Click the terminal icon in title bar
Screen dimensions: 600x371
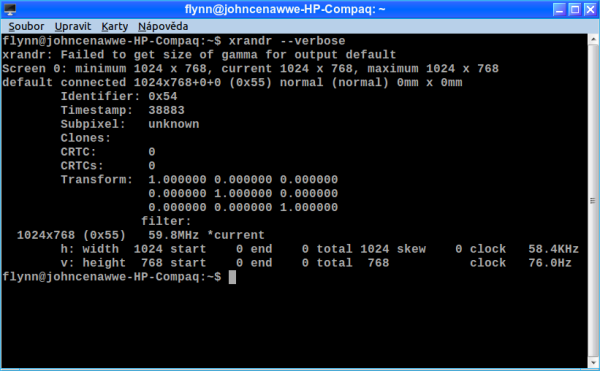(x=10, y=9)
